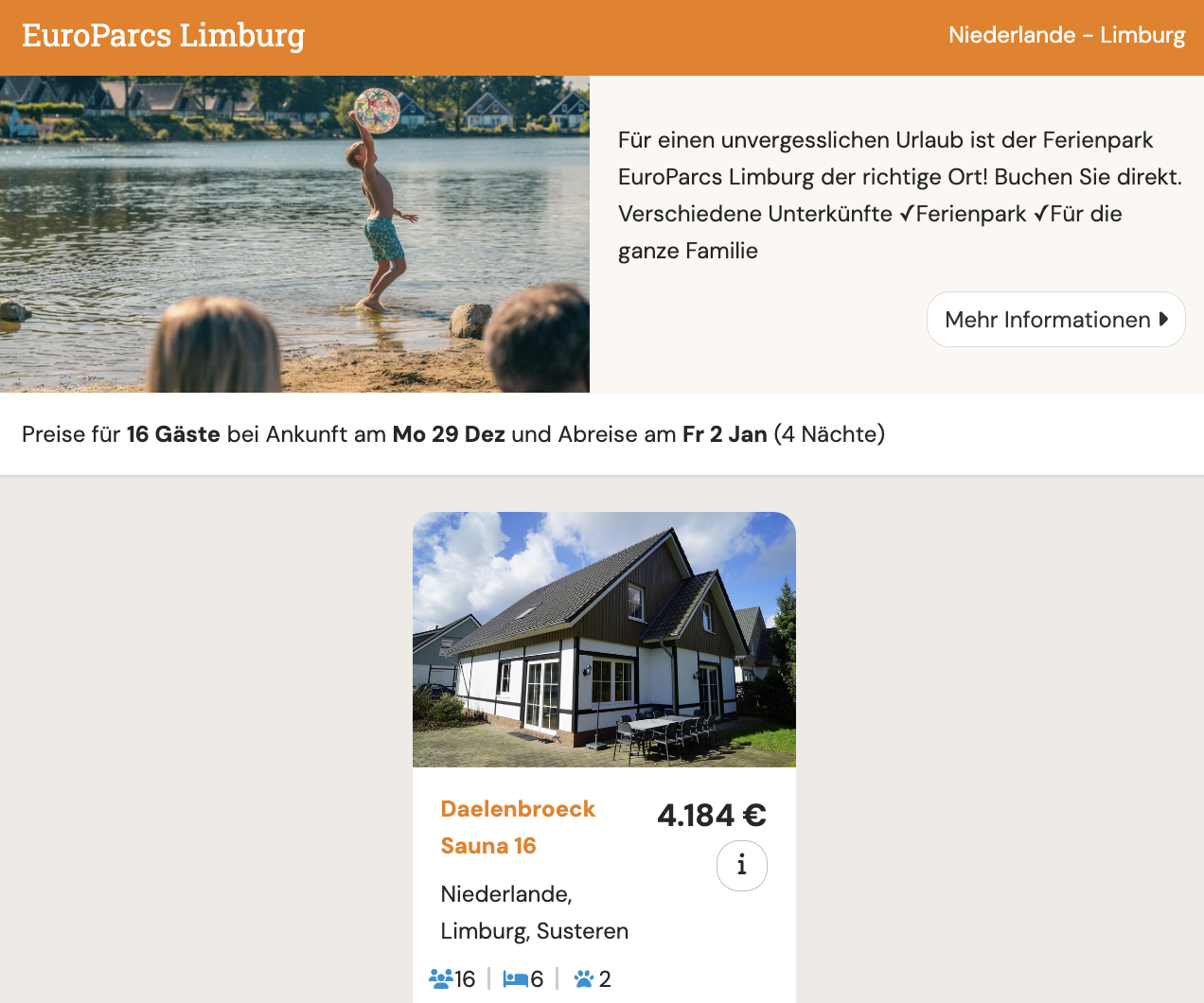
Task: Click the info icon below the price
Action: tap(741, 865)
